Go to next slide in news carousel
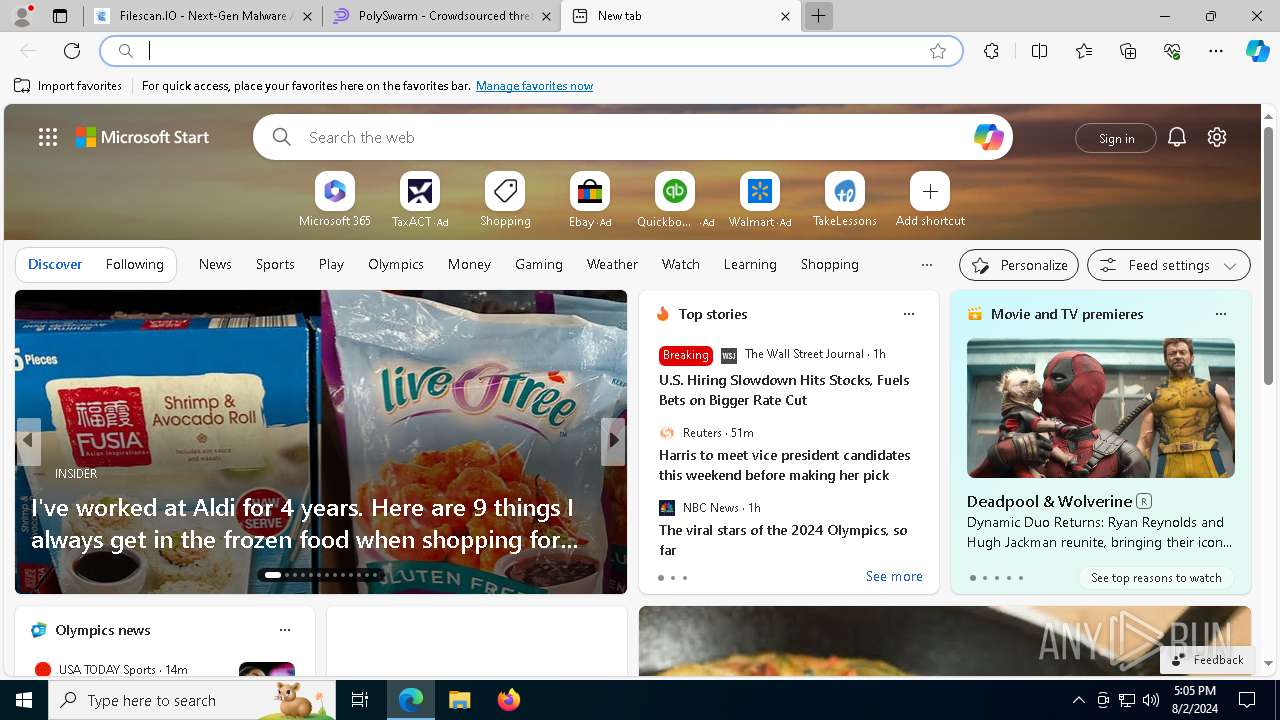The height and width of the screenshot is (720, 1280). [x=614, y=440]
